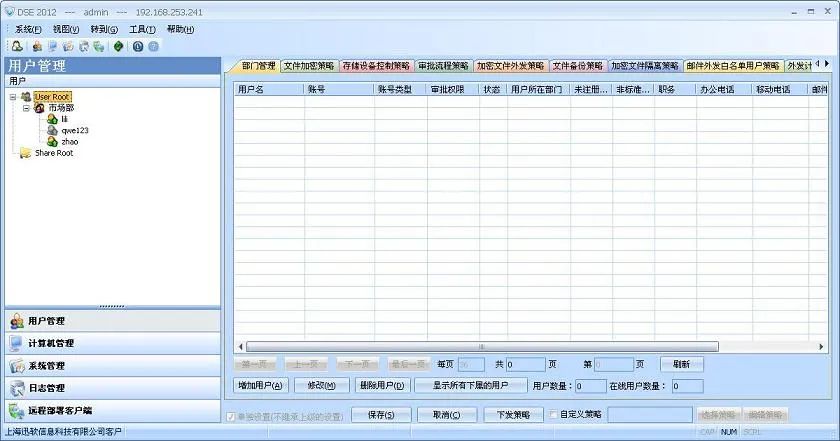Screen dimensions: 840x441
Task: Open the 转到(G) menu
Action: tap(104, 29)
